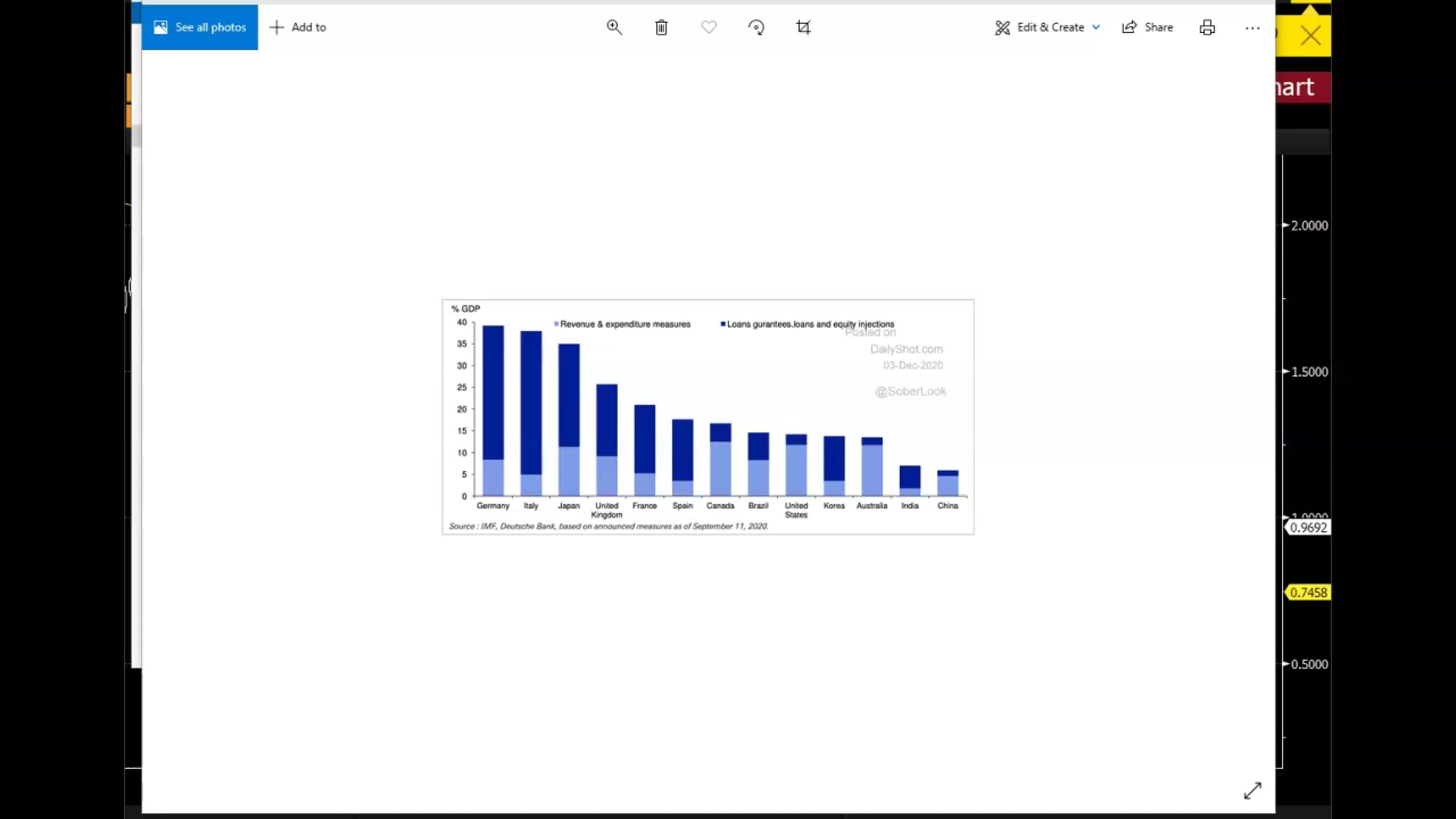The image size is (1456, 819).
Task: Click the Add to button
Action: [298, 27]
